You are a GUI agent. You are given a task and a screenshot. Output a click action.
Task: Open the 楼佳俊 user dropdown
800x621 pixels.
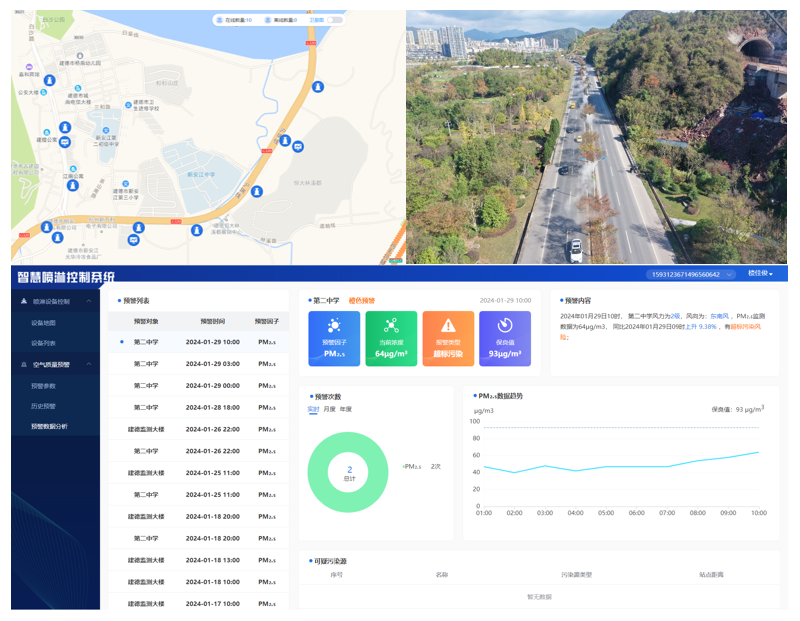[x=760, y=274]
